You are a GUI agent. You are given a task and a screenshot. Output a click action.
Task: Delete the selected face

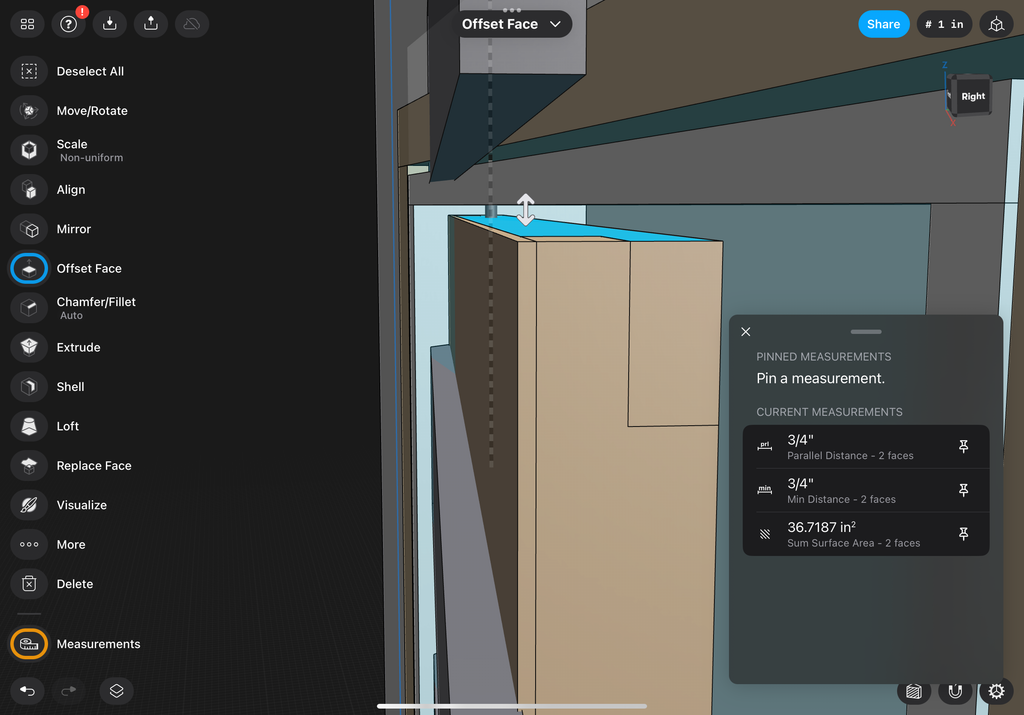tap(30, 584)
